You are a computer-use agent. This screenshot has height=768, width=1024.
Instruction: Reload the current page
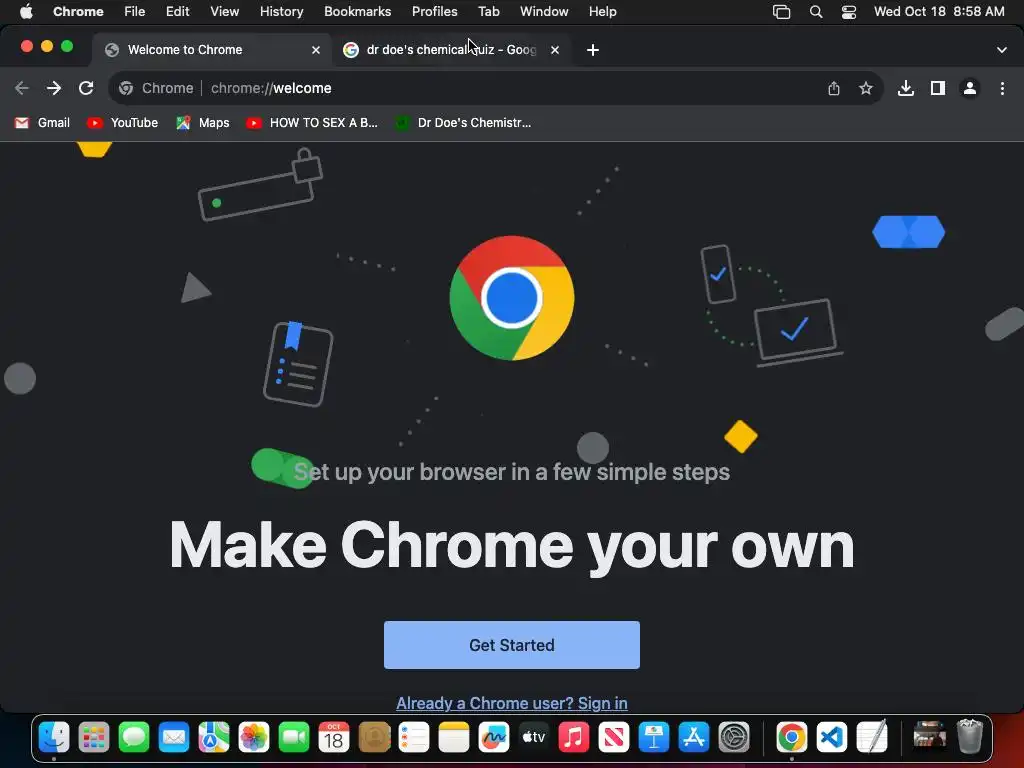pyautogui.click(x=86, y=88)
